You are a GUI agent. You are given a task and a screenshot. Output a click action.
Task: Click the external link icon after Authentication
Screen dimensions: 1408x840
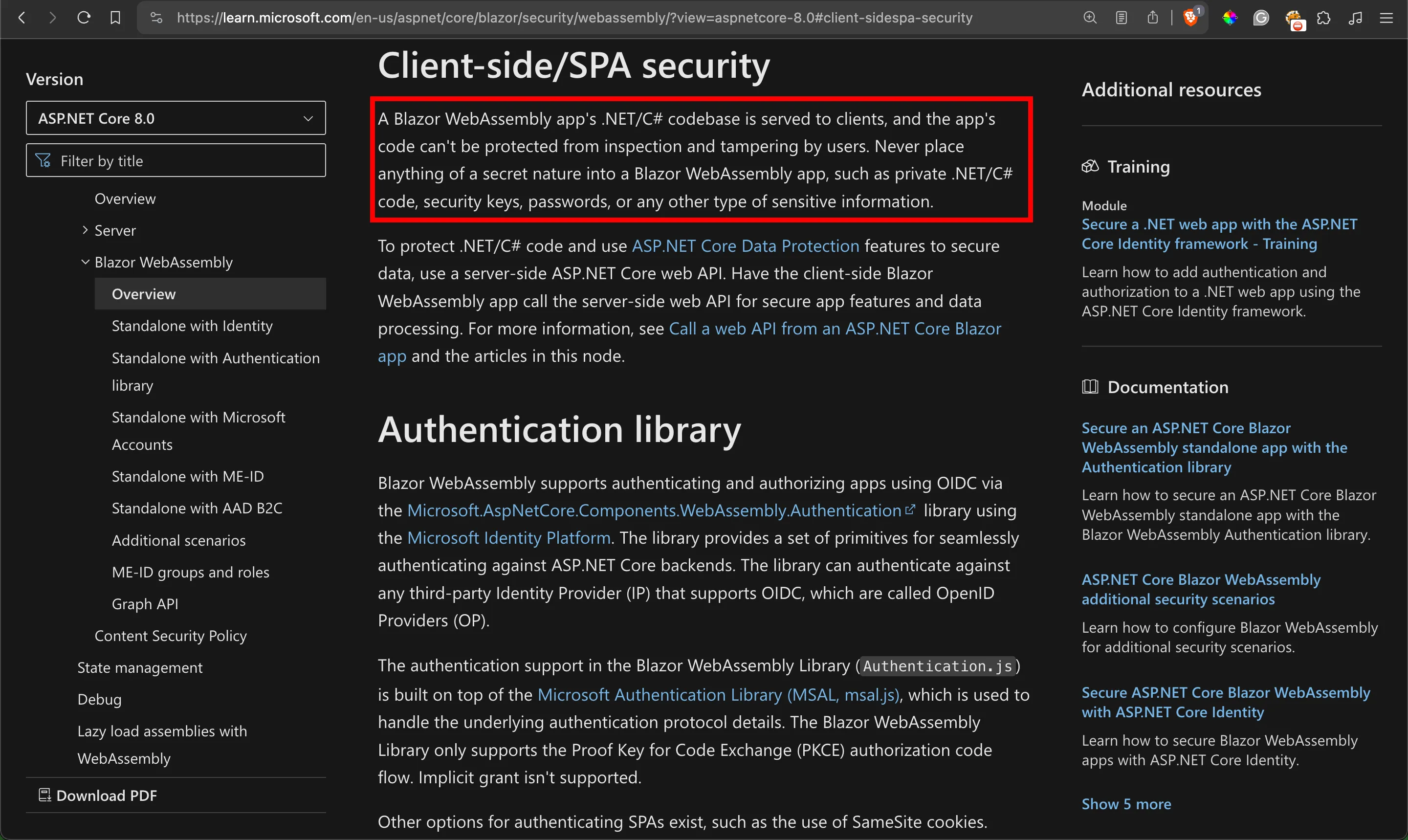coord(910,509)
